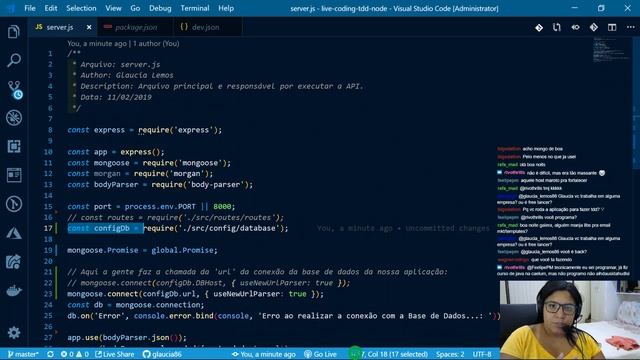Click line number 17 in the gutter
Image resolution: width=640 pixels, height=360 pixels.
tap(48, 228)
